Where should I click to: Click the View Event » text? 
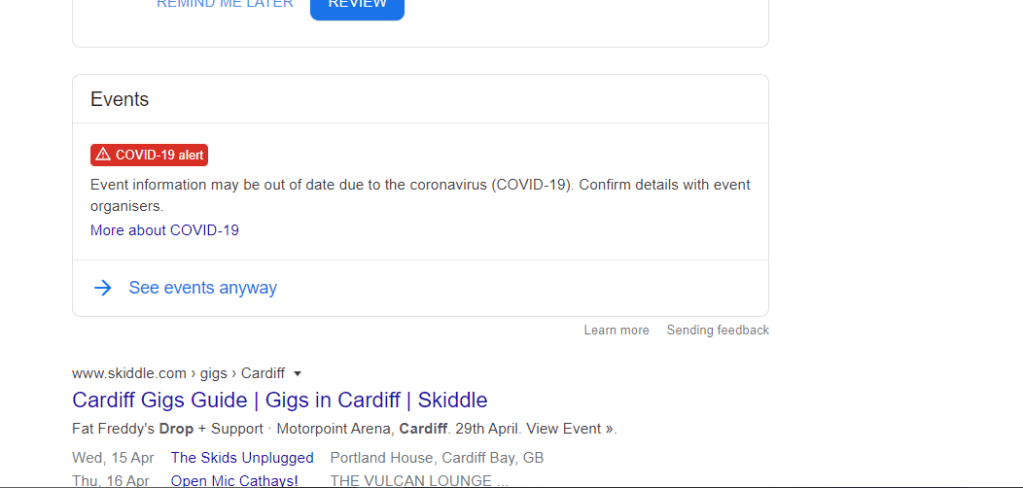point(570,429)
